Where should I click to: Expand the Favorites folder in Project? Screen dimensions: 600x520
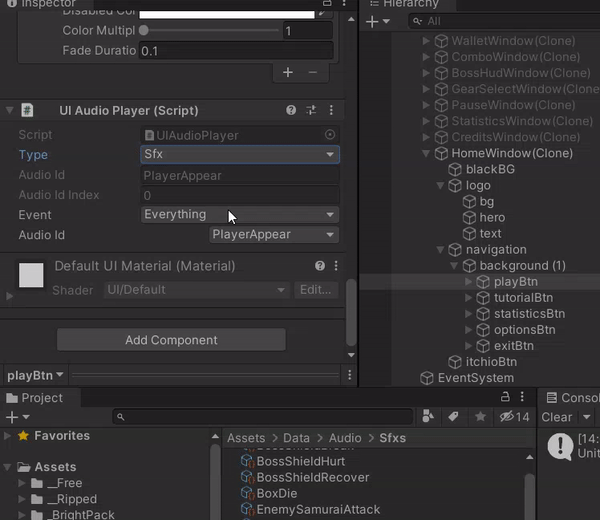(x=7, y=435)
